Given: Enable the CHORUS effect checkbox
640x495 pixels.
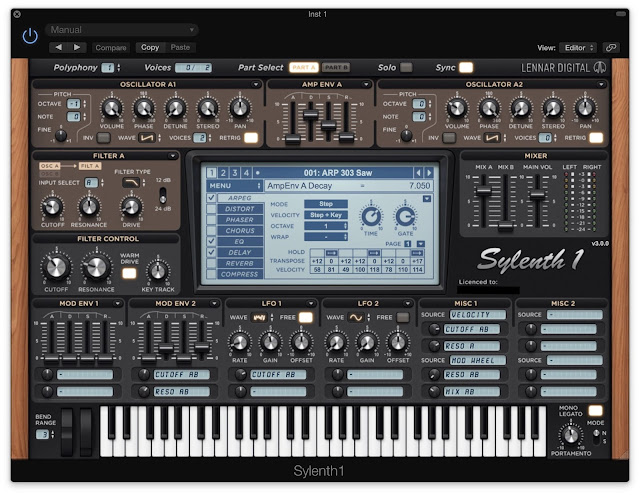Looking at the screenshot, I should 211,231.
